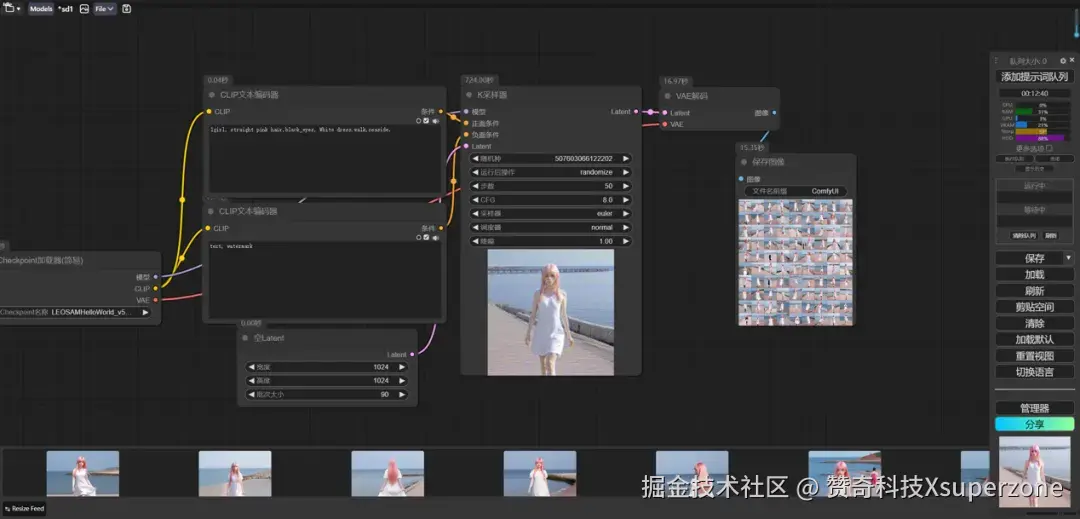Click the negative prompt text box

coord(324,279)
